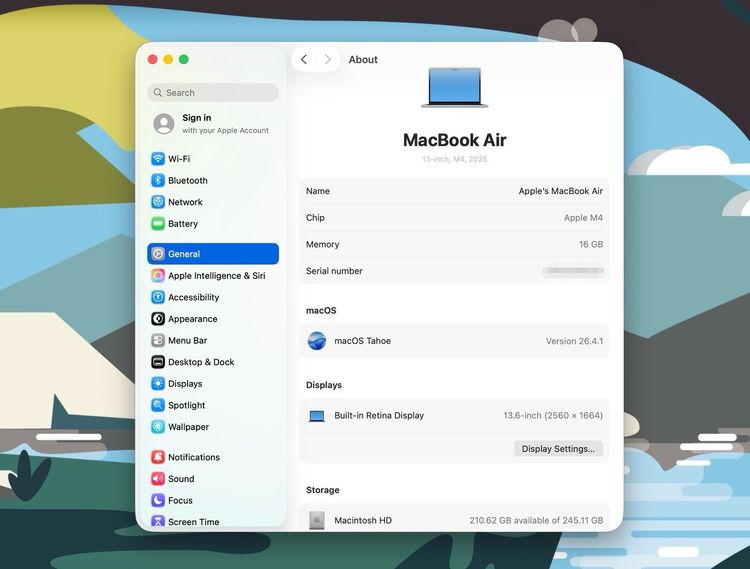Go back with the left chevron
Image resolution: width=750 pixels, height=569 pixels.
click(304, 59)
